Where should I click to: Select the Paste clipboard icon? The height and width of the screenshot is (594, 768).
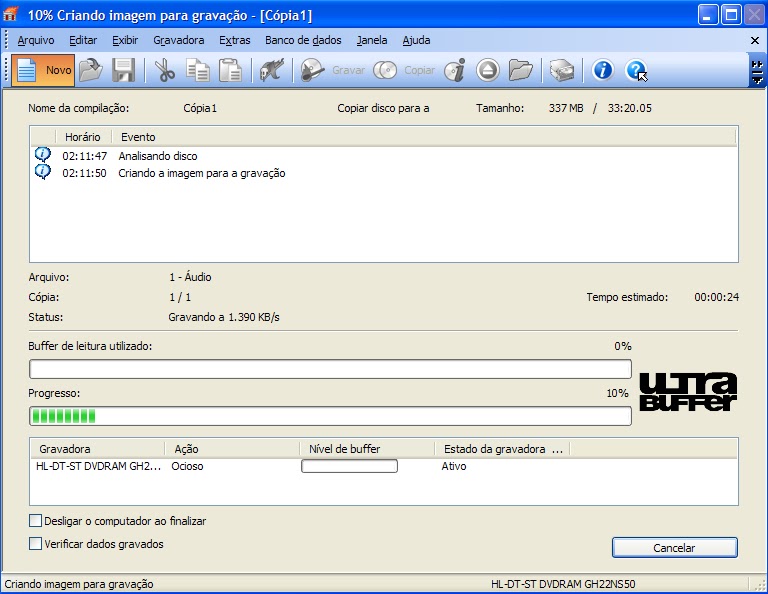pyautogui.click(x=230, y=71)
